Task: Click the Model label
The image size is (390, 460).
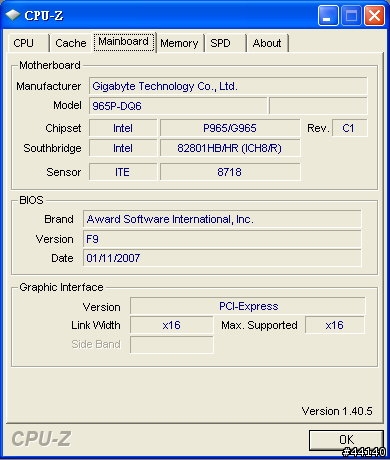Action: point(67,106)
